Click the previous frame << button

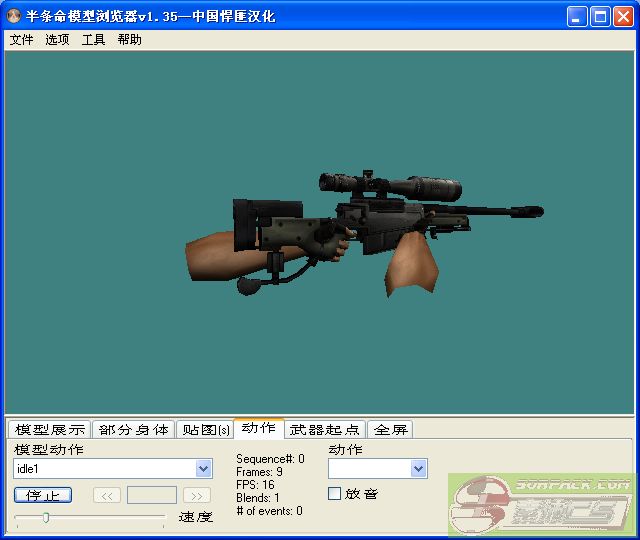(107, 495)
